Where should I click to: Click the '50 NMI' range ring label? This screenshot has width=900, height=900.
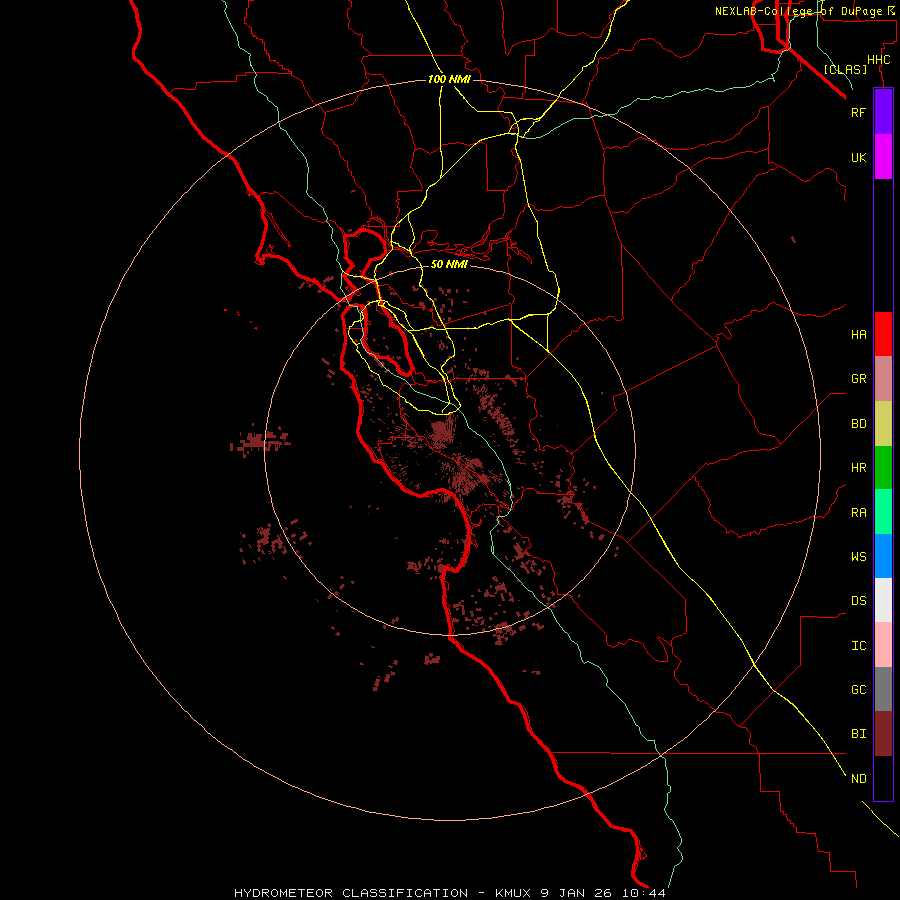pyautogui.click(x=449, y=264)
